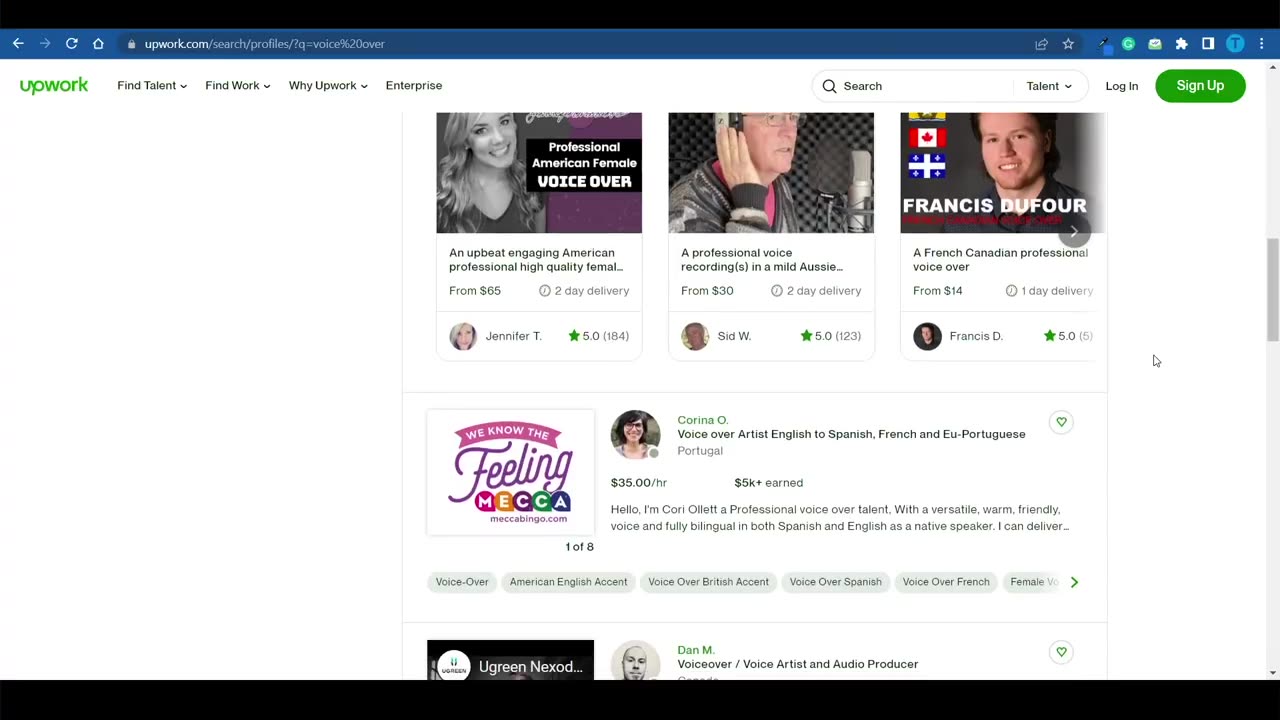Toggle the browser side panel
This screenshot has width=1280, height=720.
tap(1208, 44)
